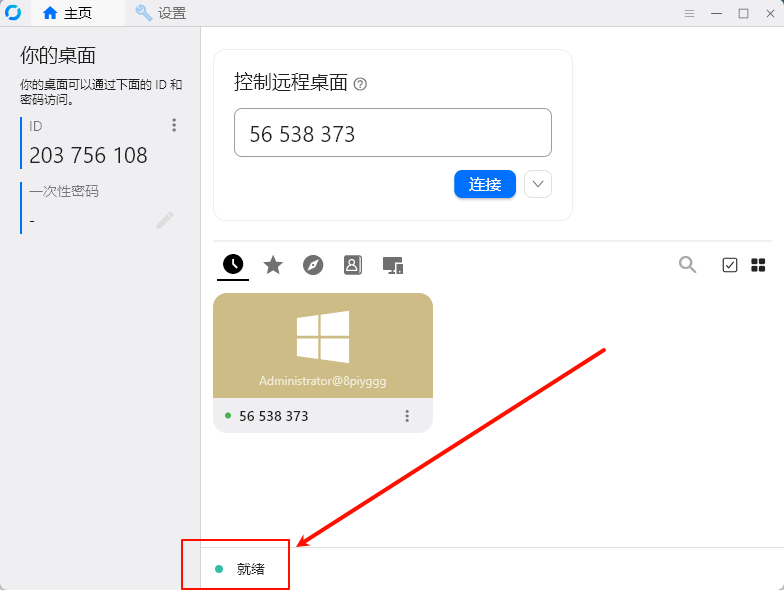Click the remote ID input field
This screenshot has width=784, height=590.
392,133
